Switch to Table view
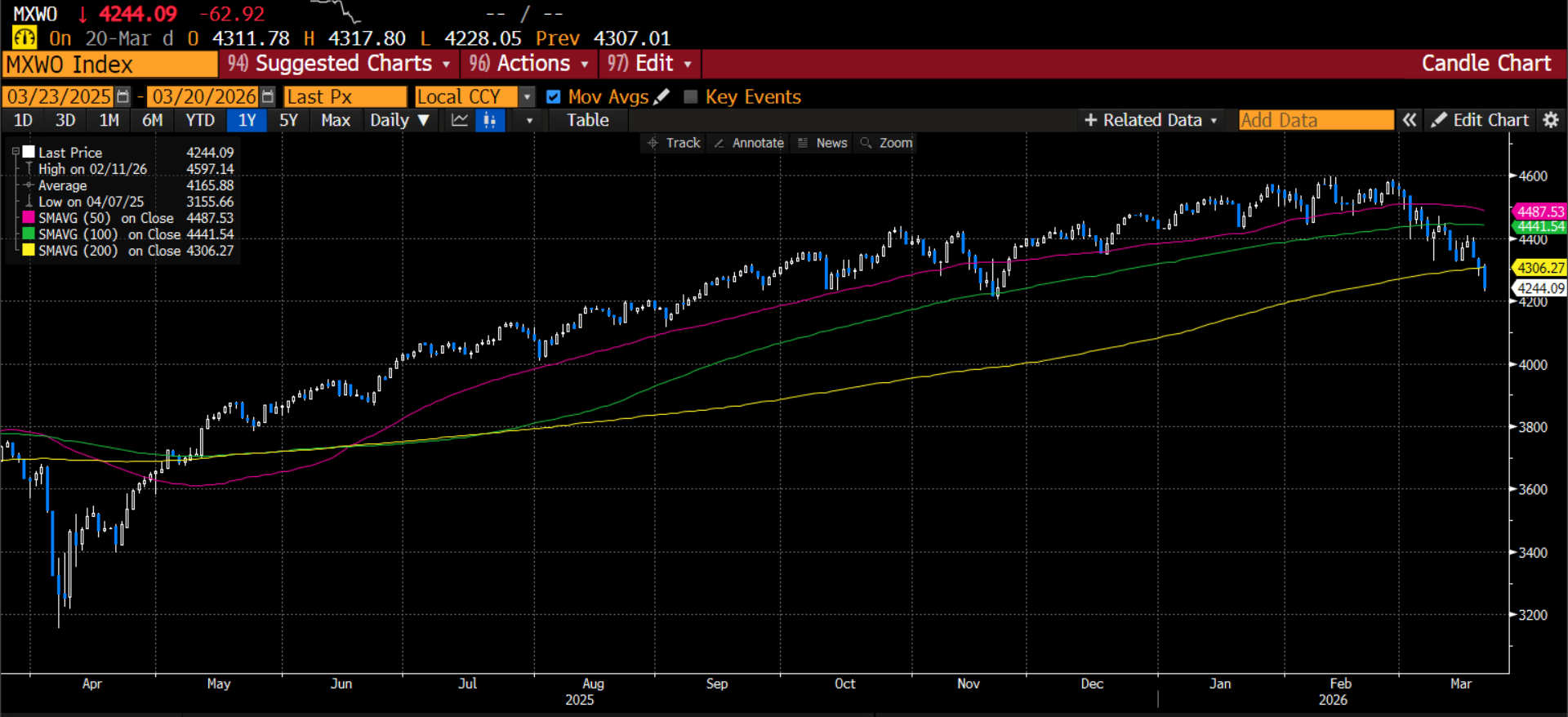Image resolution: width=1568 pixels, height=717 pixels. click(x=587, y=120)
